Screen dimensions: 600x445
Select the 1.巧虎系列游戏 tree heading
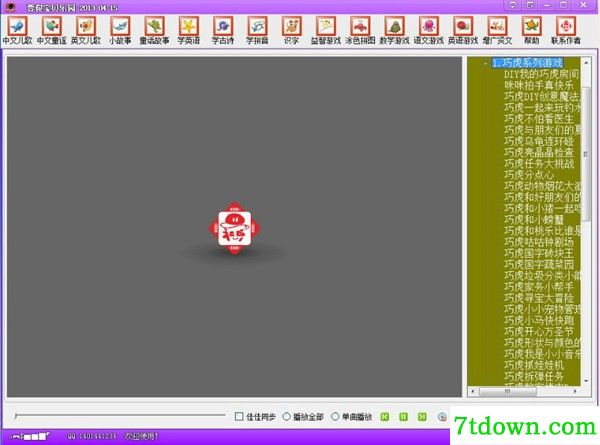point(527,63)
